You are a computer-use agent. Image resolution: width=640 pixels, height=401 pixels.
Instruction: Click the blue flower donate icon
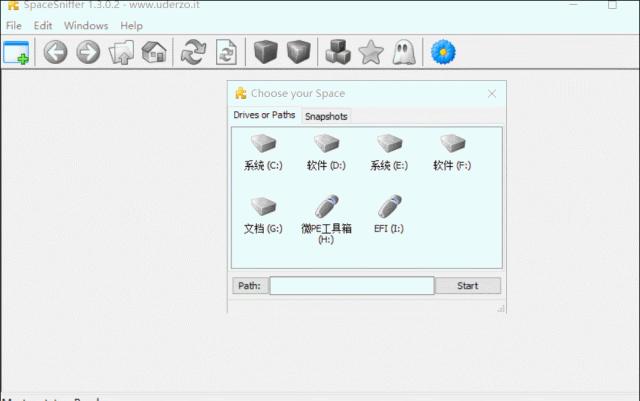pos(443,52)
